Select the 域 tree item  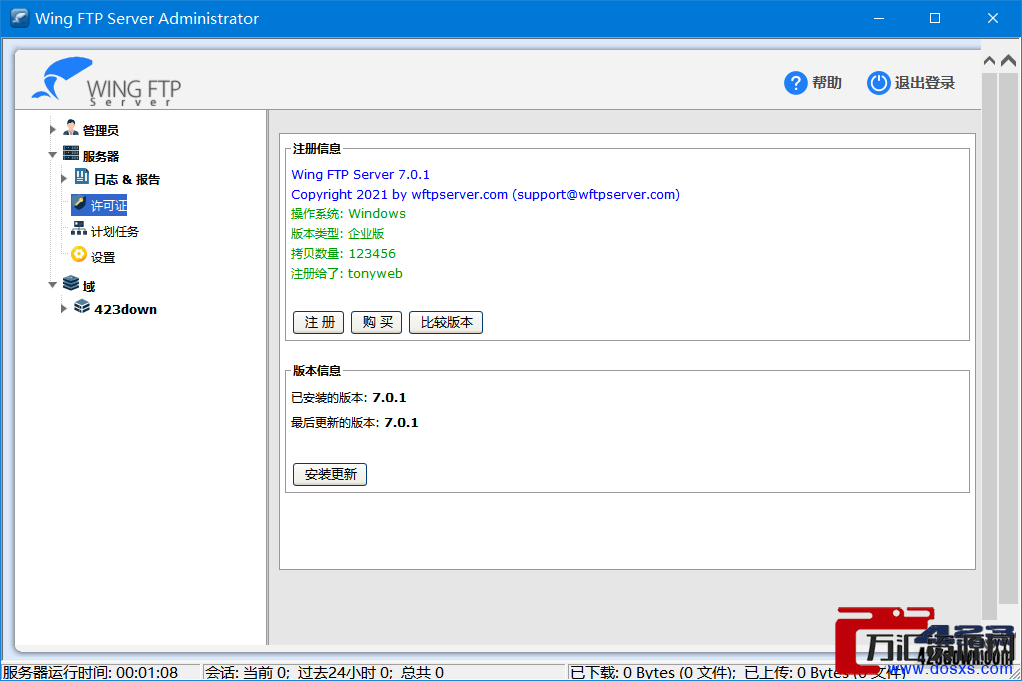(89, 286)
